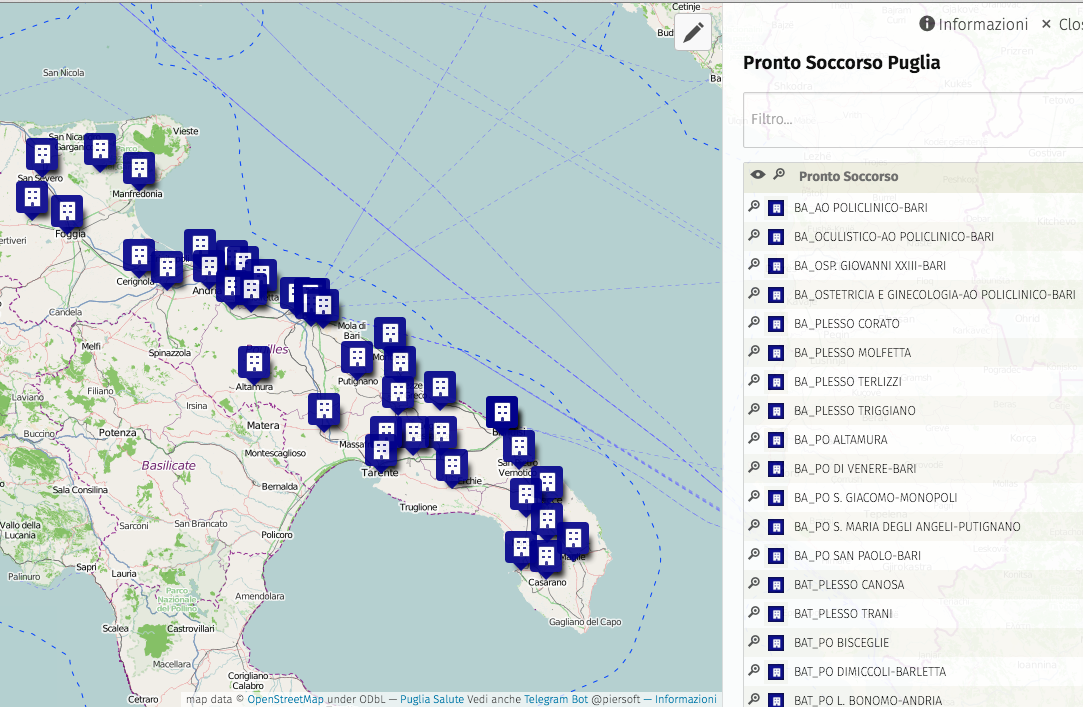Open the OpenStreetMap attribution link

click(285, 699)
